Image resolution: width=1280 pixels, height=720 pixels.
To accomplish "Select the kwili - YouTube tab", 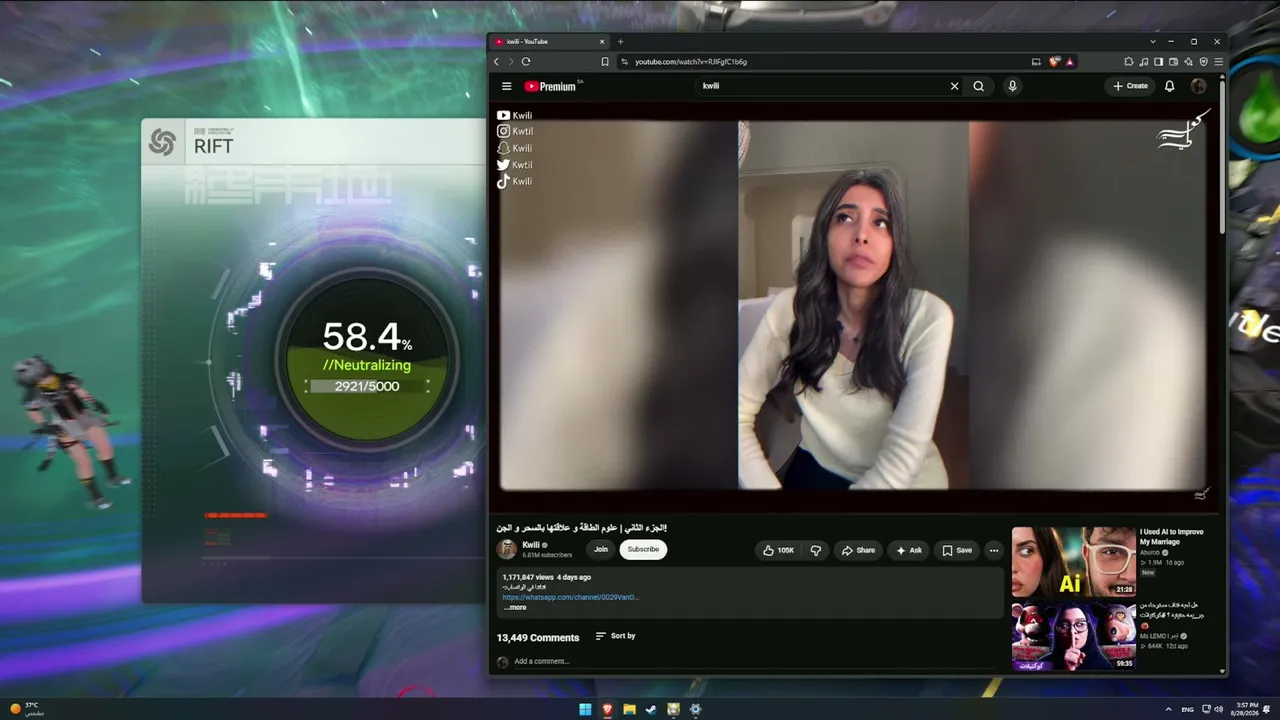I will coord(548,42).
